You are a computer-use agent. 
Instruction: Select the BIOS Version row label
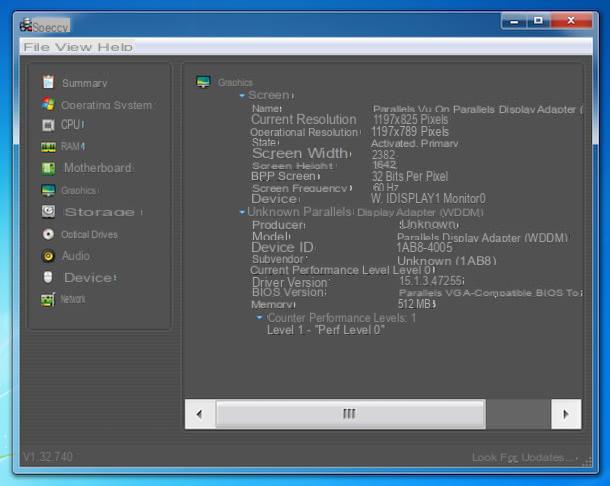pos(288,292)
